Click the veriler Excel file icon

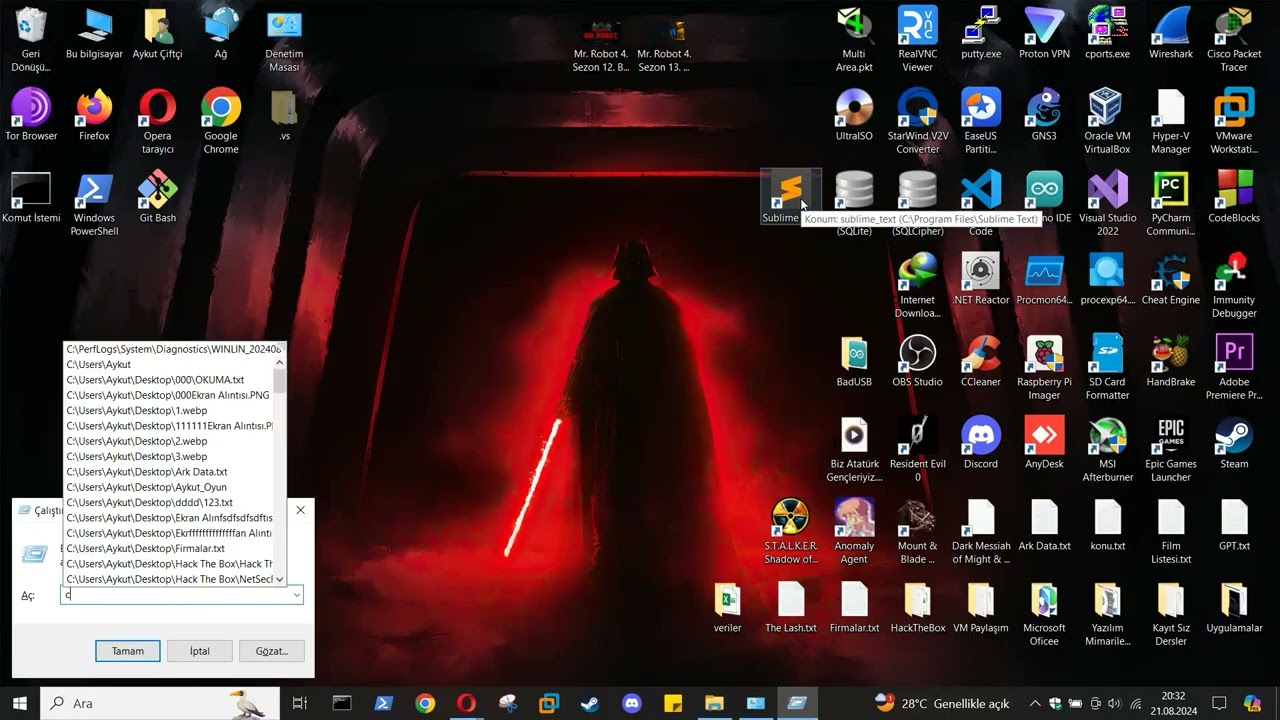tap(727, 607)
